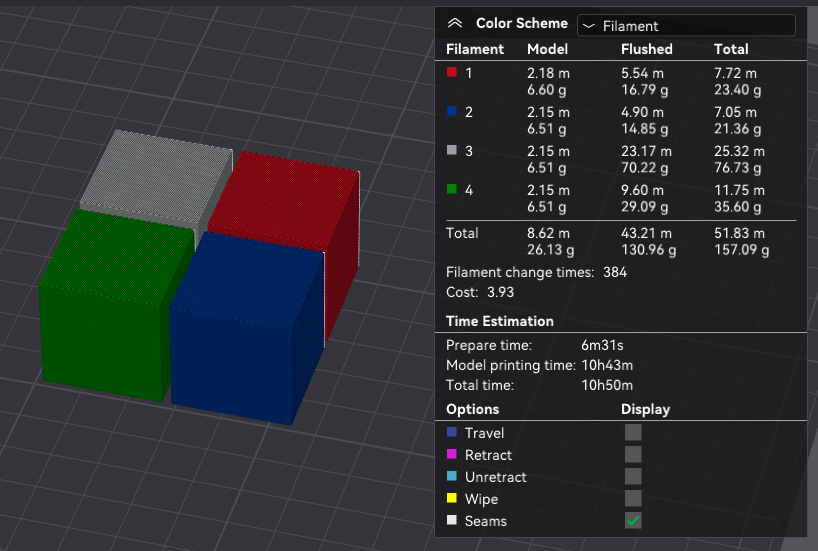Click the Total time 10h50m value
The width and height of the screenshot is (818, 551).
tap(607, 385)
